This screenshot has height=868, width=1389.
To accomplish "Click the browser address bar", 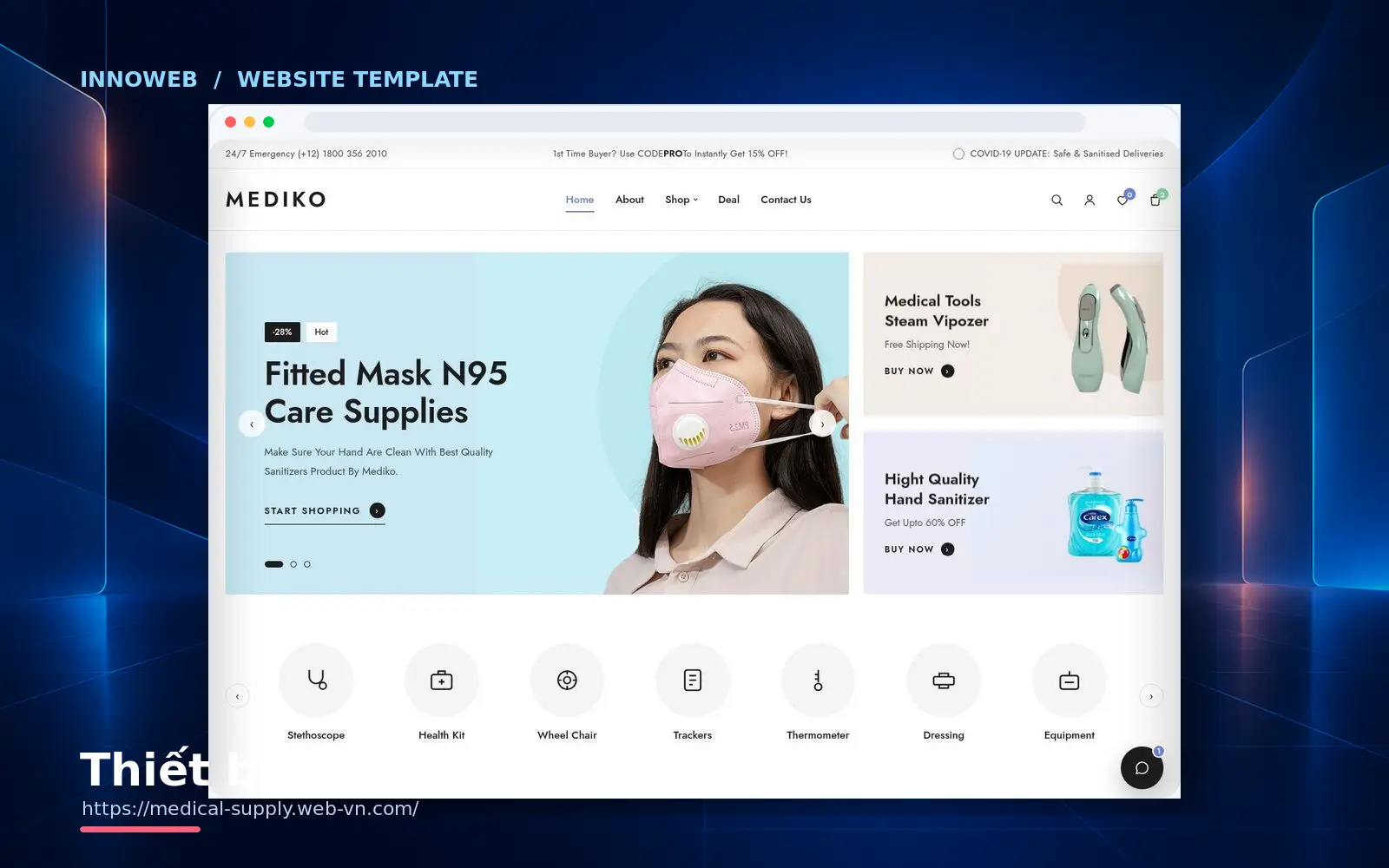I will pyautogui.click(x=694, y=122).
